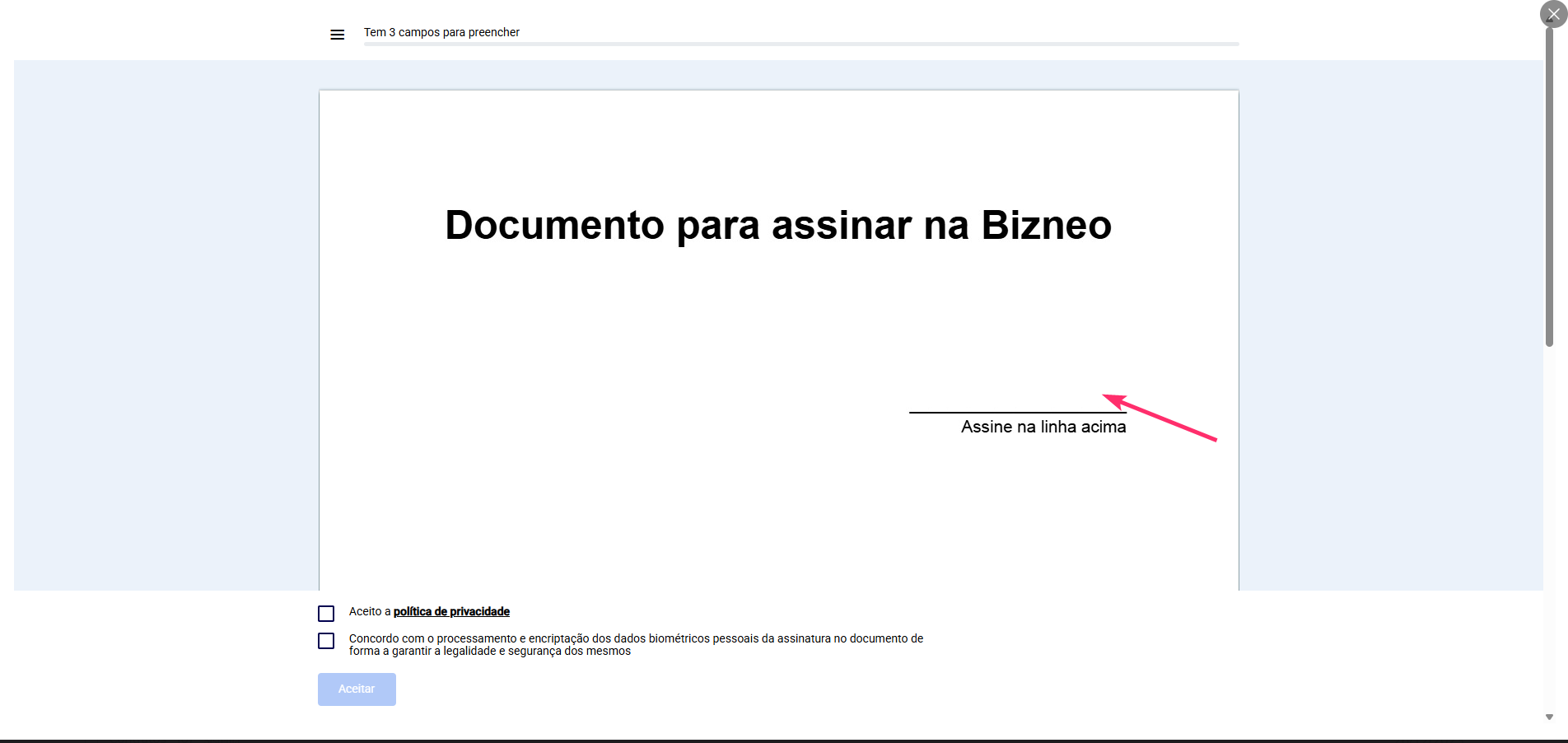Click the "Documento para assinar na Bizneo" heading
Screen dimensions: 1568x743
pos(777,225)
